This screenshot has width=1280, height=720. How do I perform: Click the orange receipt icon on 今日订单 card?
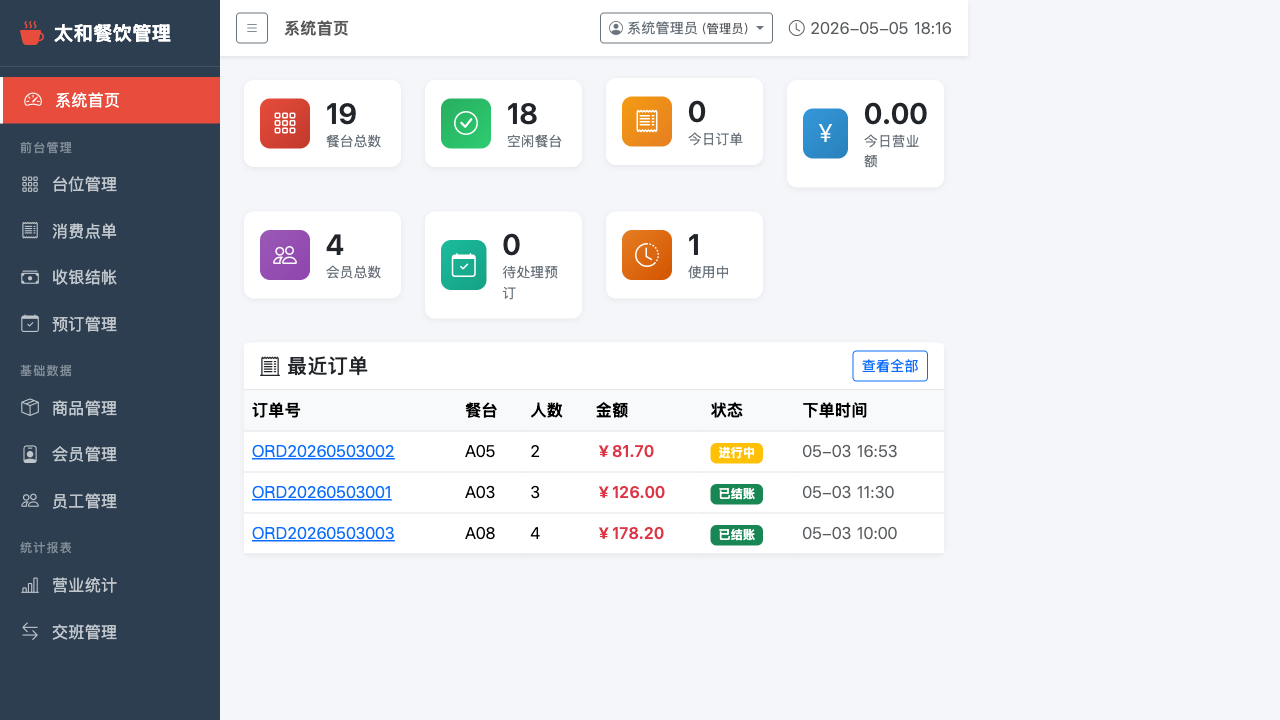(647, 121)
